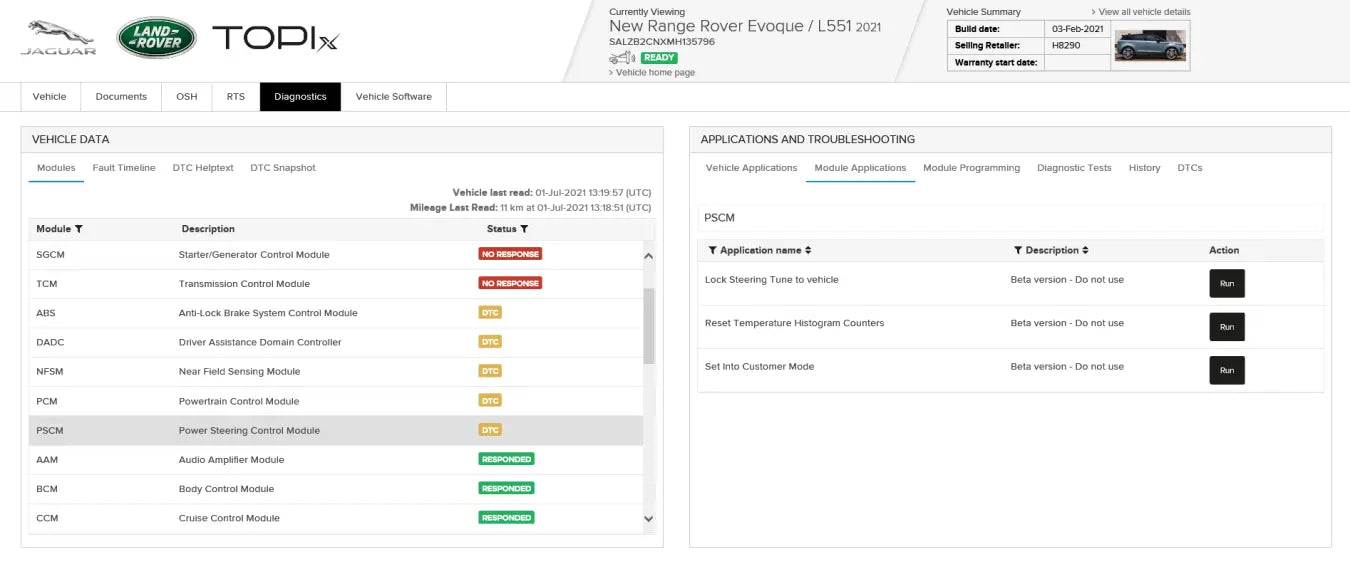
Task: Run Set Into Customer Mode application
Action: pyautogui.click(x=1226, y=371)
